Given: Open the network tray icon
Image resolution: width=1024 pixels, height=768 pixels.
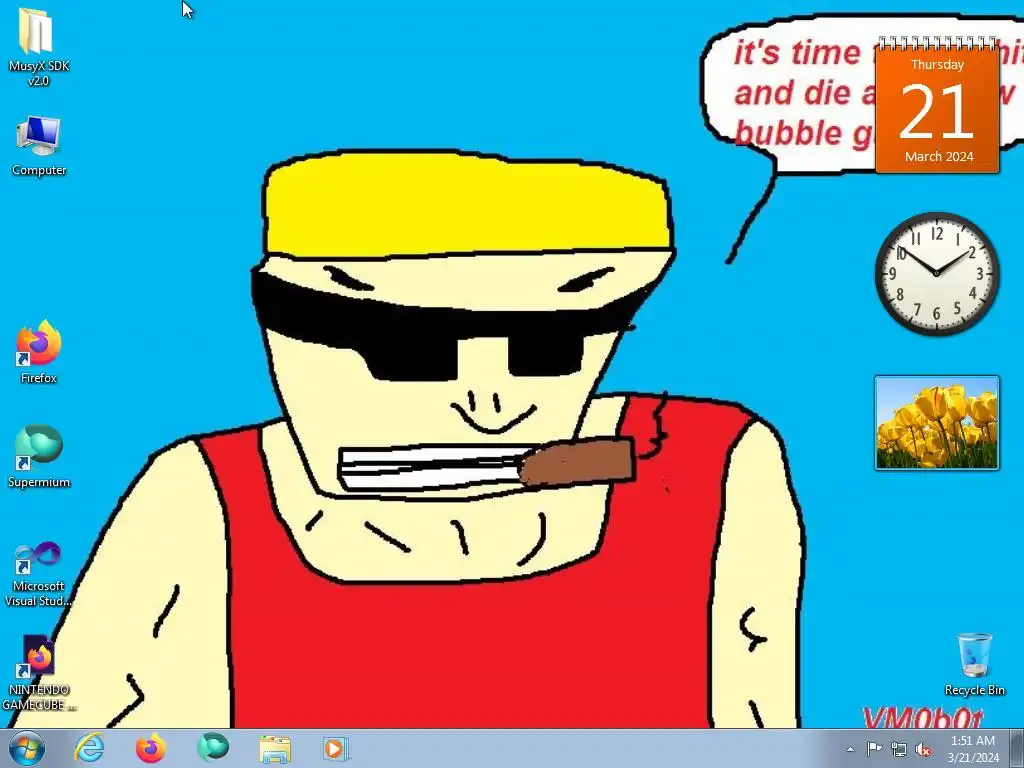Looking at the screenshot, I should [x=899, y=749].
